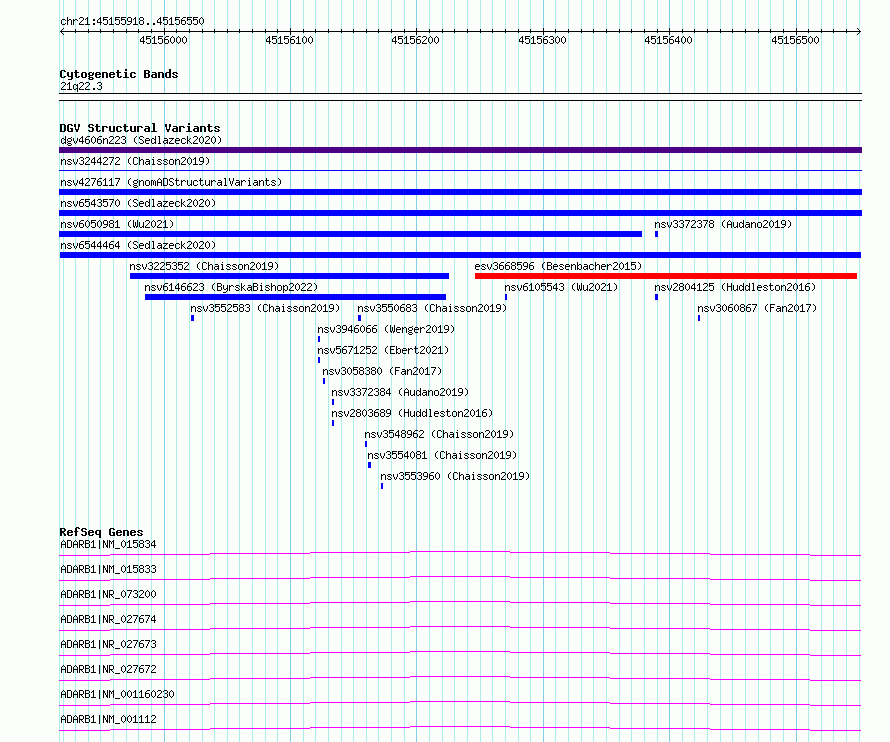Click the 45156400 ruler position
The height and width of the screenshot is (742, 890).
pyautogui.click(x=668, y=40)
